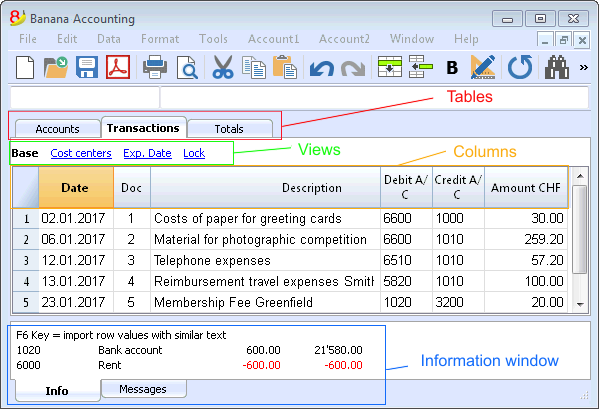Restore the inner document window
The image size is (599, 409).
coord(563,40)
